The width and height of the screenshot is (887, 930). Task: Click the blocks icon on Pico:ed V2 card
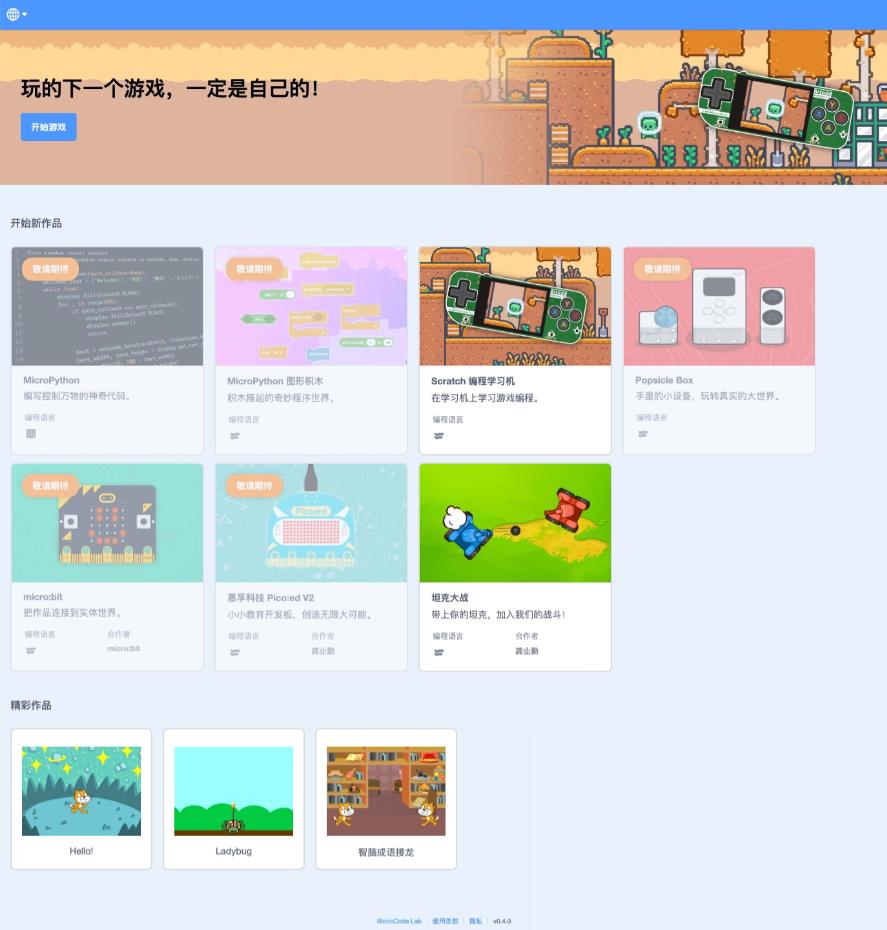coord(234,652)
